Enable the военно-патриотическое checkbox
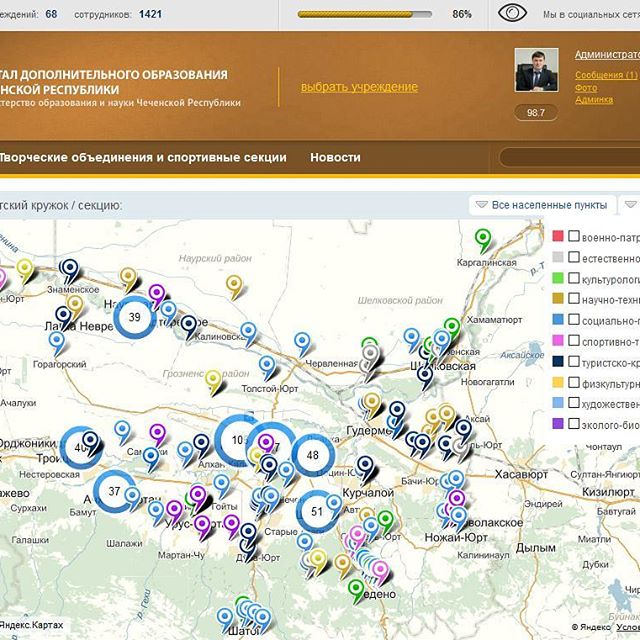This screenshot has height=640, width=640. (x=575, y=237)
